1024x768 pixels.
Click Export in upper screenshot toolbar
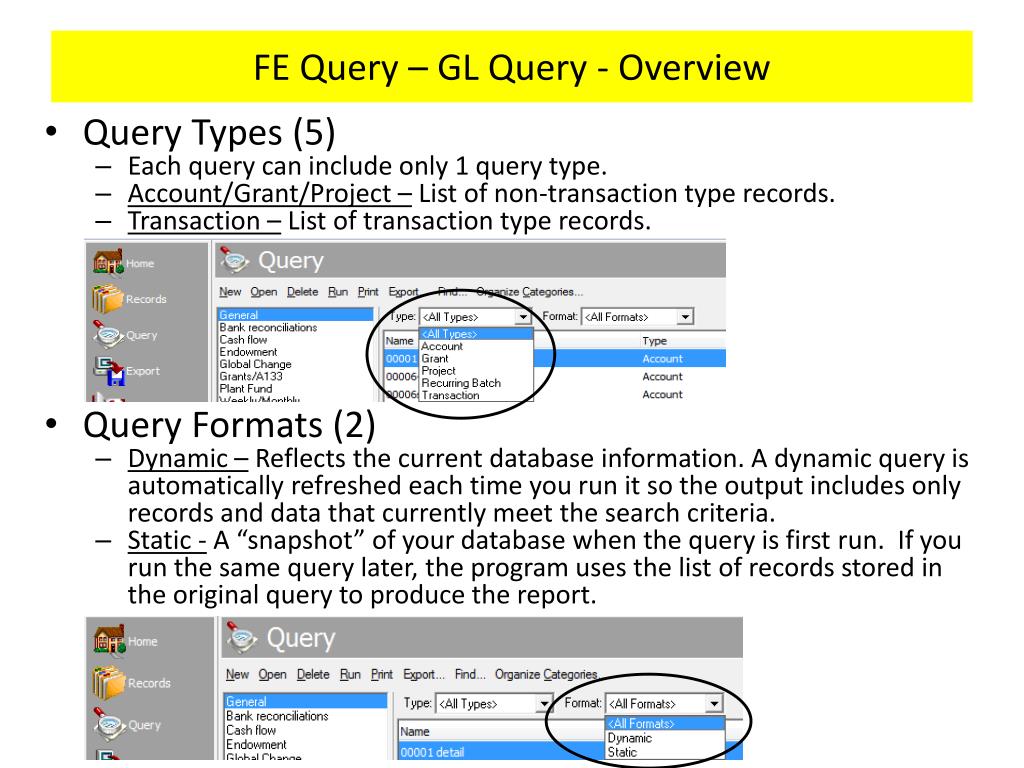tap(404, 292)
